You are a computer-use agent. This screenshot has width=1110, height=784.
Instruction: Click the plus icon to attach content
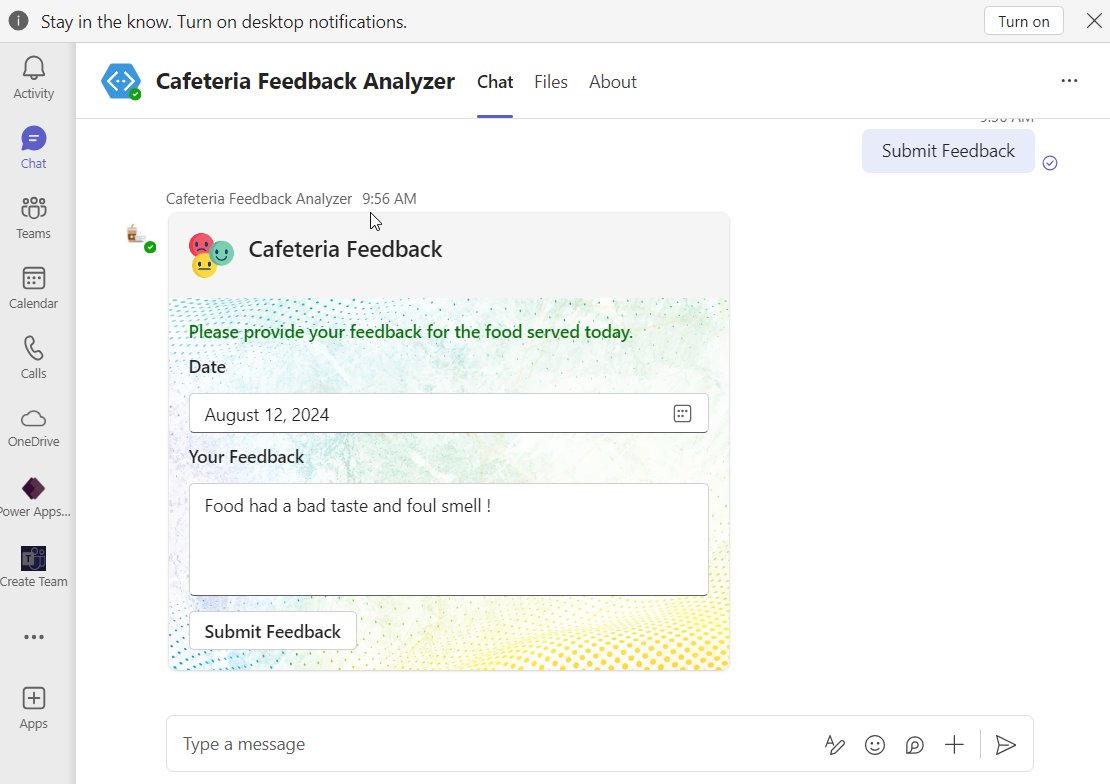point(954,744)
